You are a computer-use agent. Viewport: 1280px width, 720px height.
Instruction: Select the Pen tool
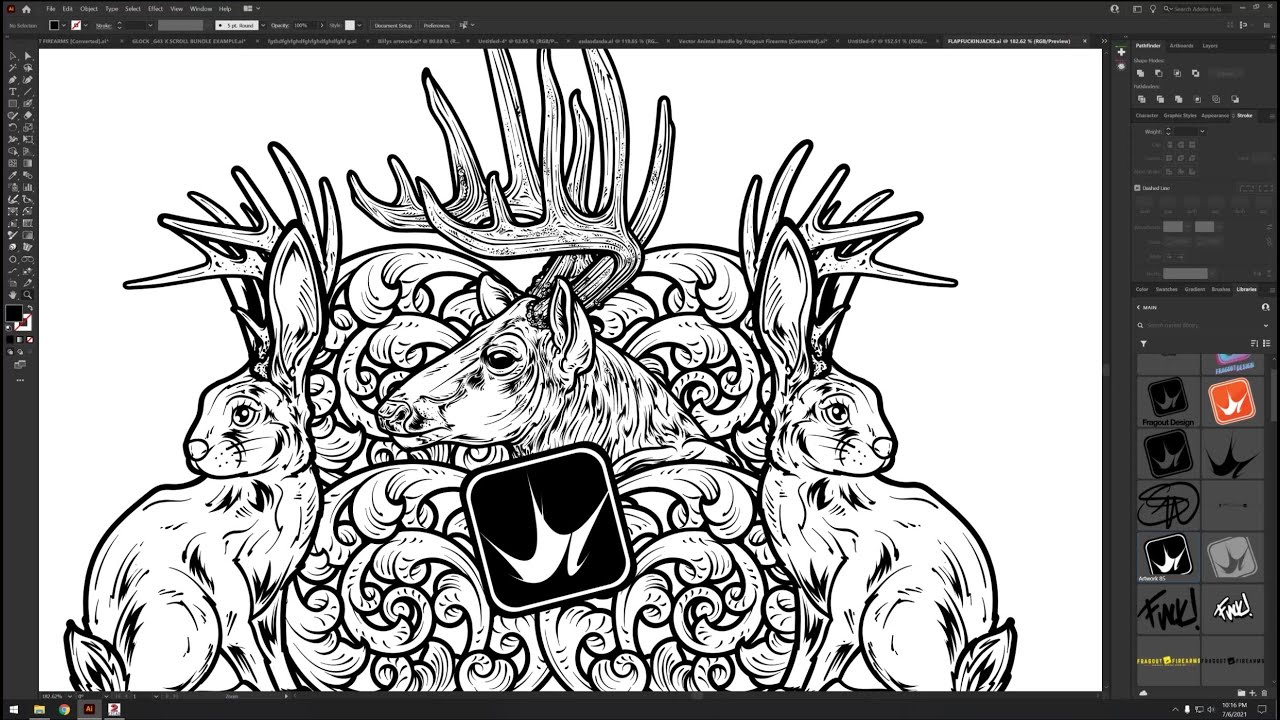(12, 80)
